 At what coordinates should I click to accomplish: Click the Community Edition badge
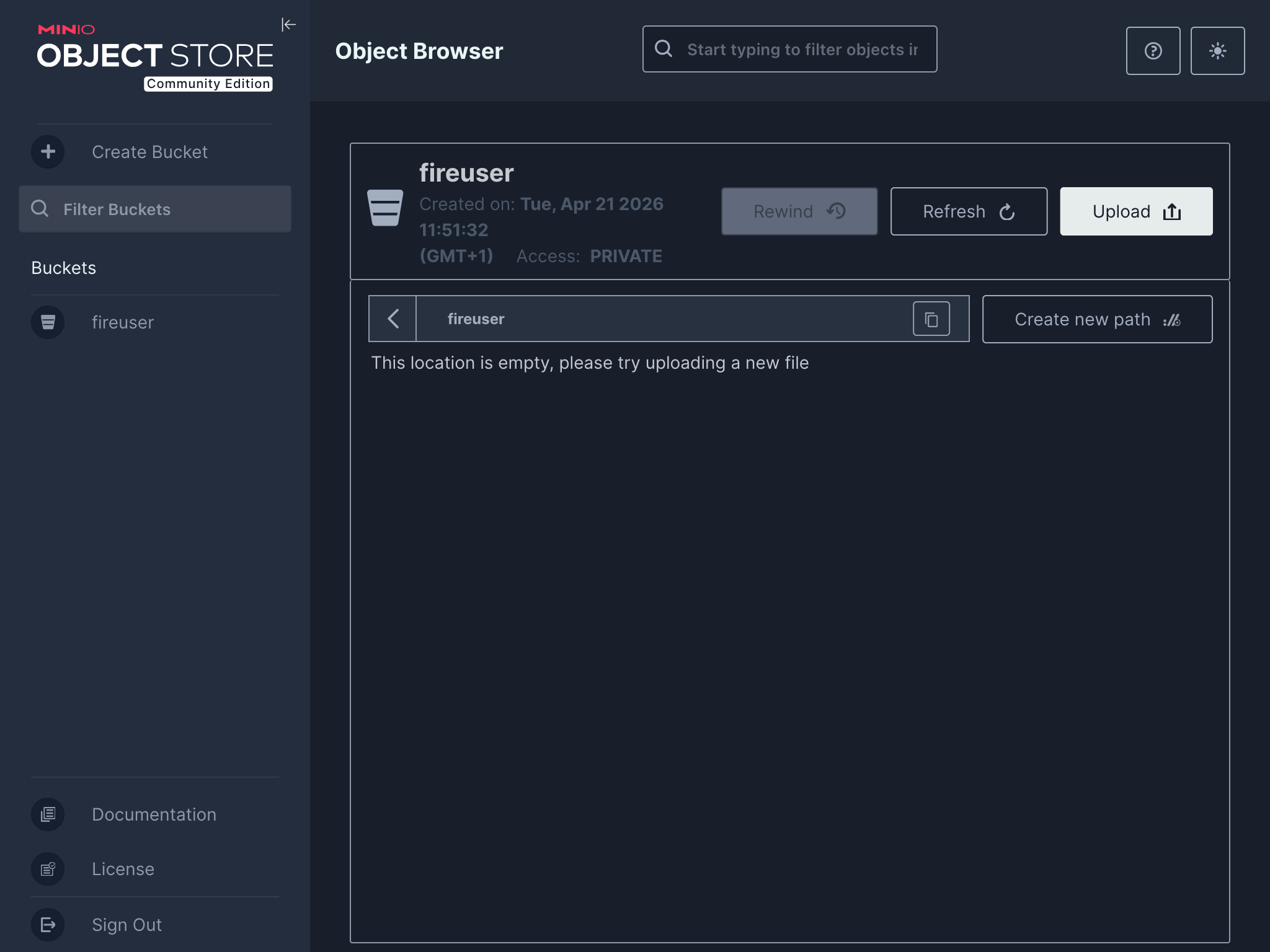[x=208, y=84]
